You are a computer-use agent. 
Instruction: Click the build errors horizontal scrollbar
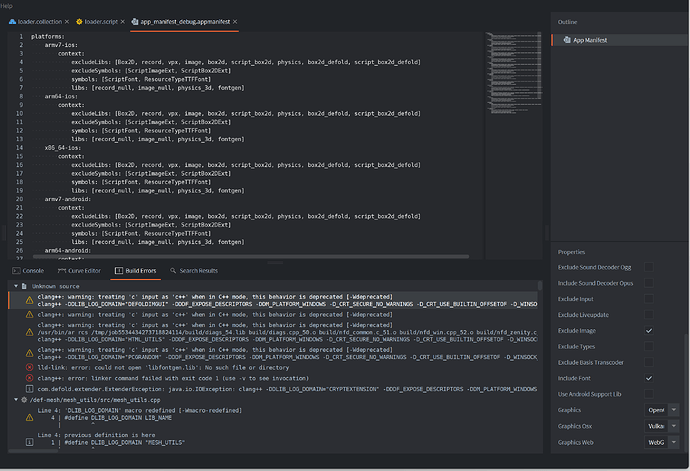33,450
